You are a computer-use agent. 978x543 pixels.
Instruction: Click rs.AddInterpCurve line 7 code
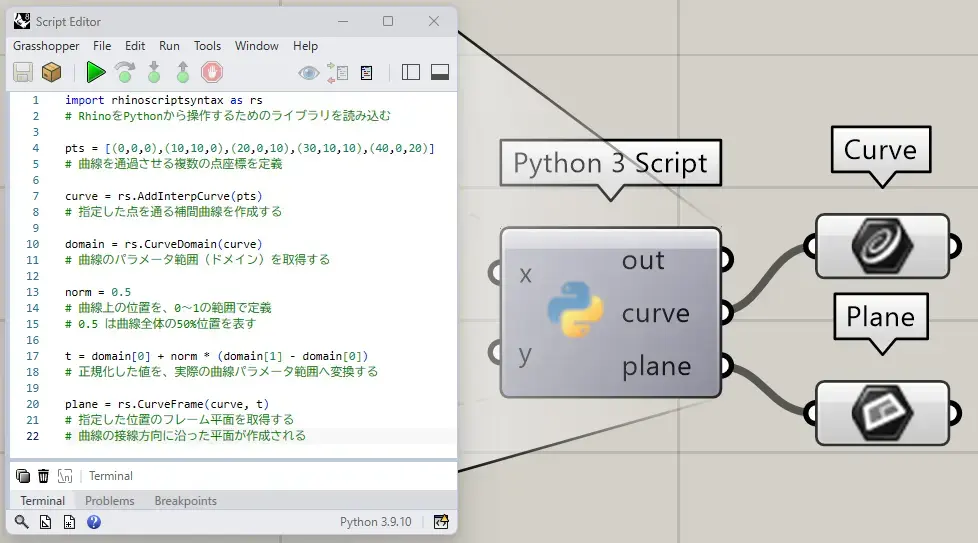click(163, 196)
